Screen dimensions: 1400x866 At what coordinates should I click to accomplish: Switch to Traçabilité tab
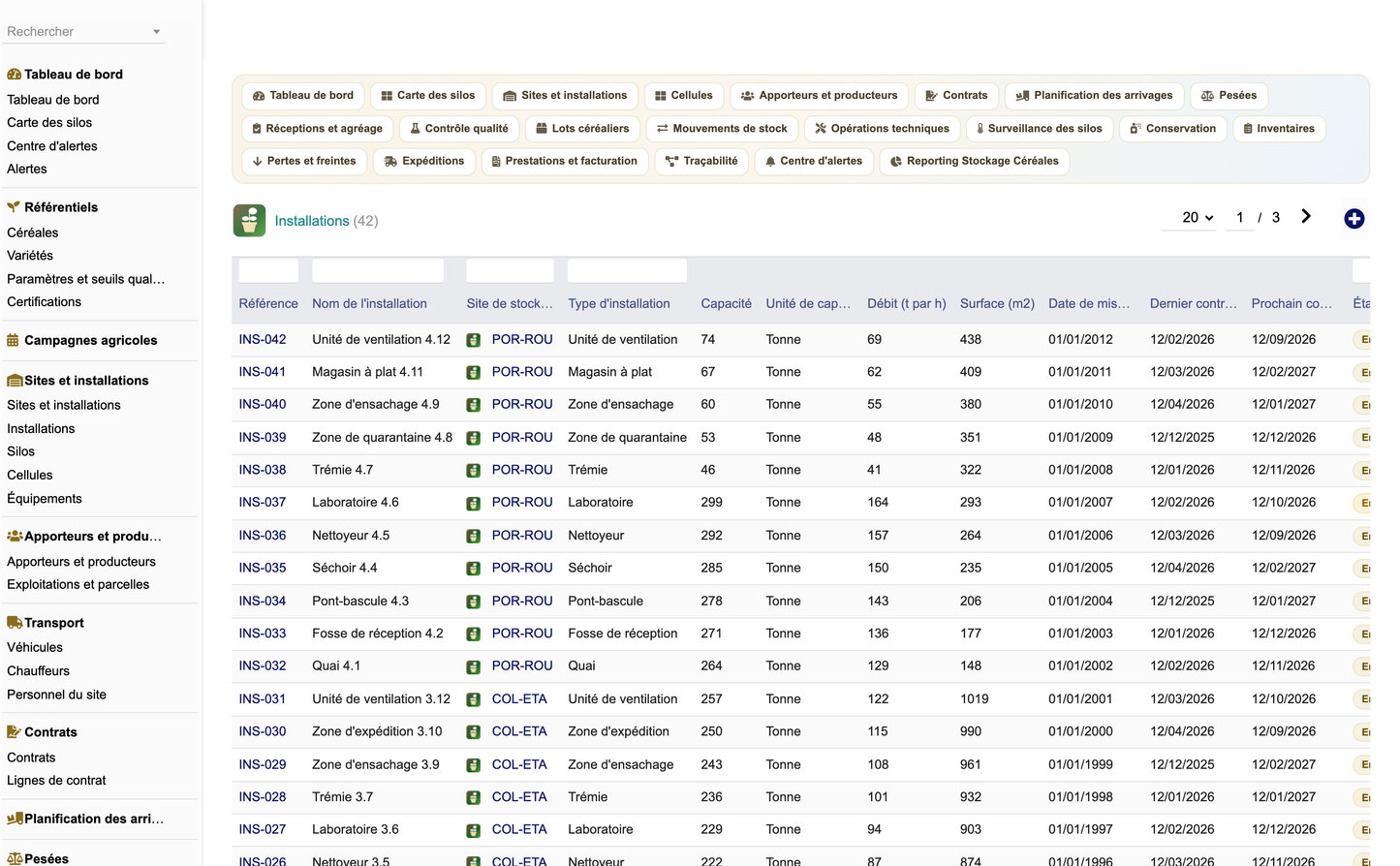(701, 162)
